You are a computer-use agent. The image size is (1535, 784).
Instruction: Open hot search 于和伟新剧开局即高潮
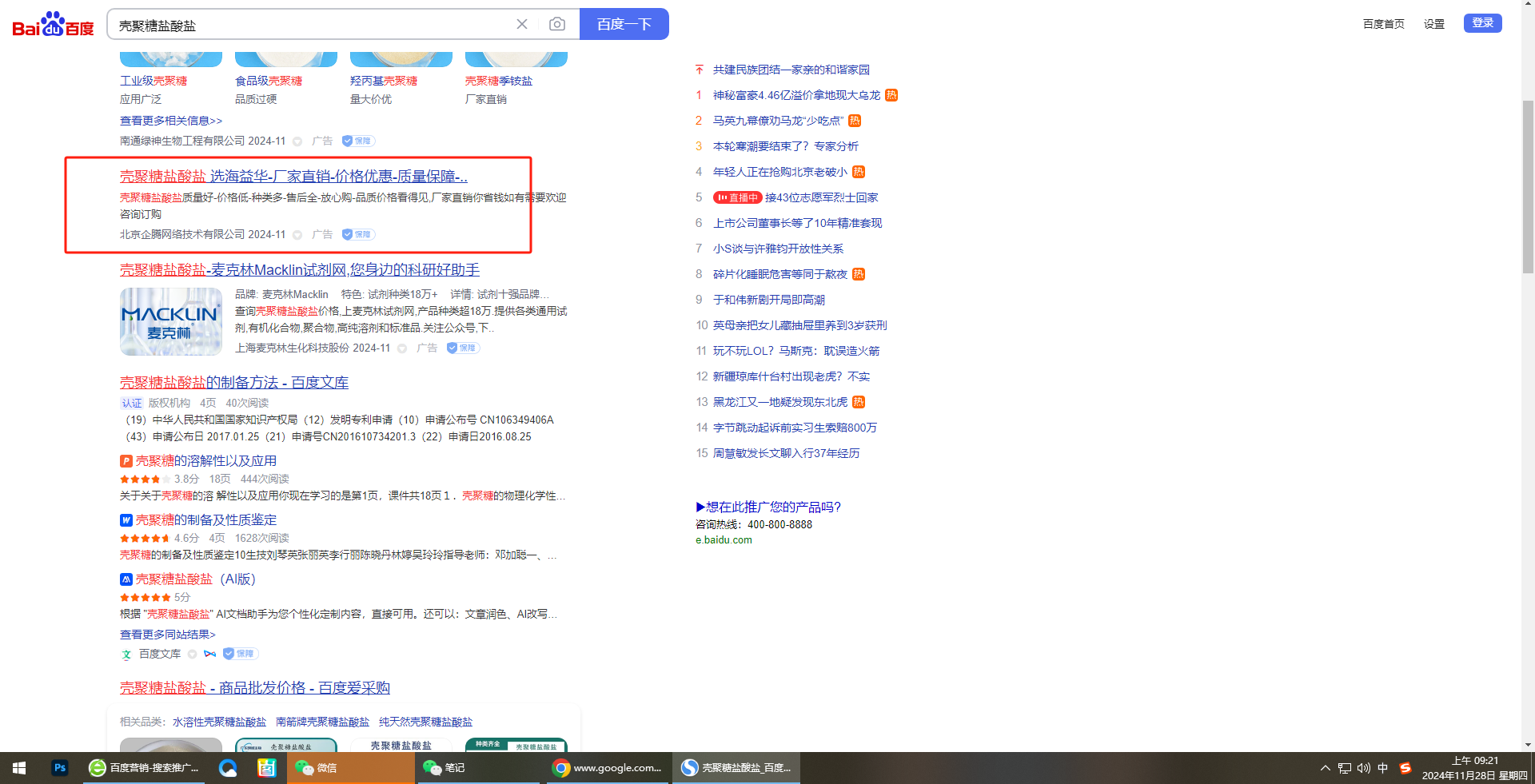pos(769,300)
